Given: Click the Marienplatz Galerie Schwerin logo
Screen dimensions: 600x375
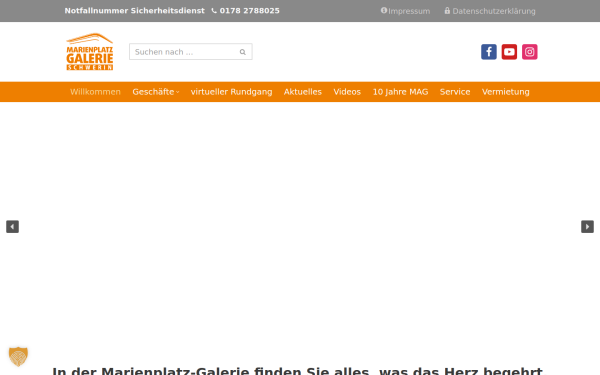Looking at the screenshot, I should tap(90, 52).
